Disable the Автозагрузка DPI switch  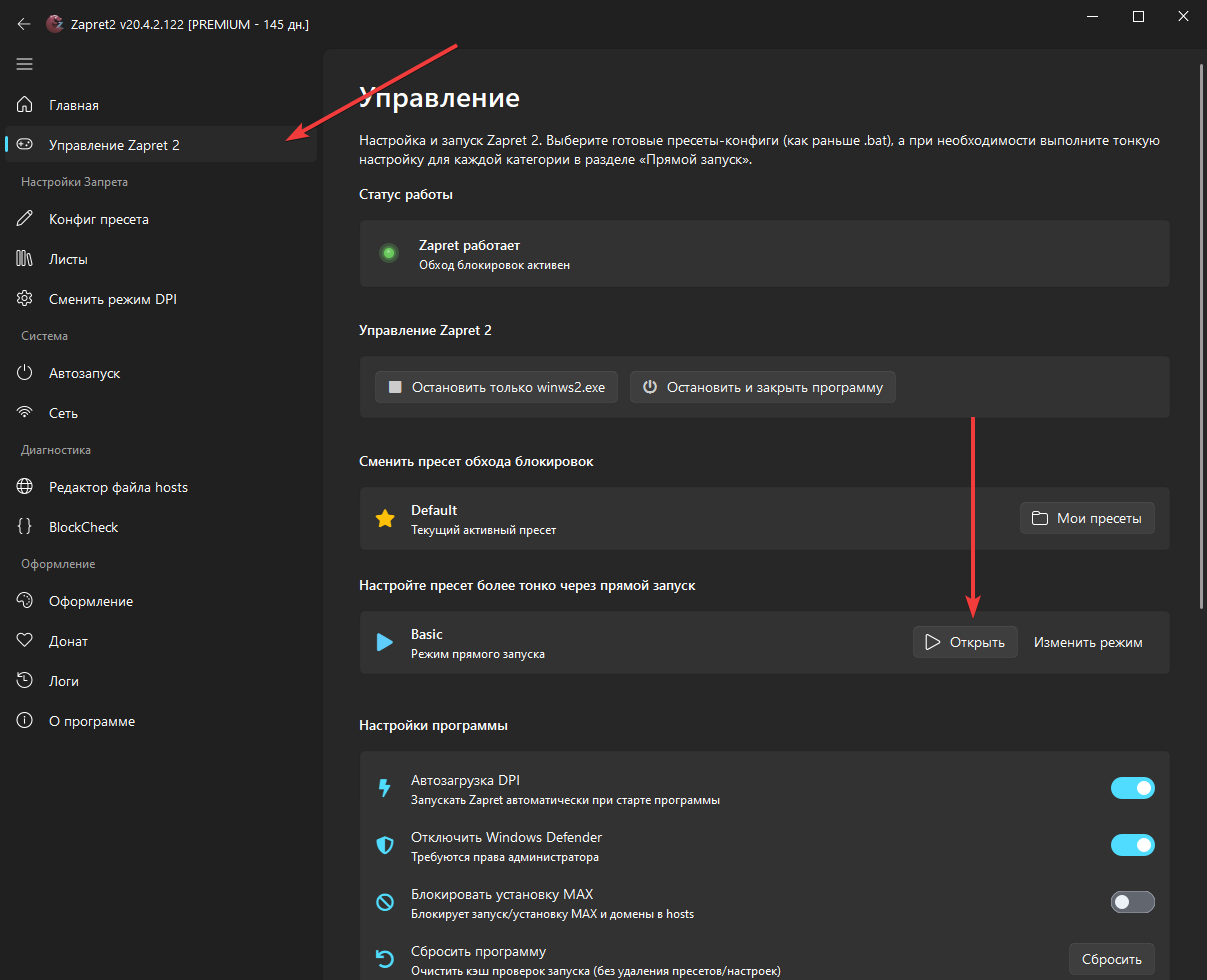[1133, 788]
